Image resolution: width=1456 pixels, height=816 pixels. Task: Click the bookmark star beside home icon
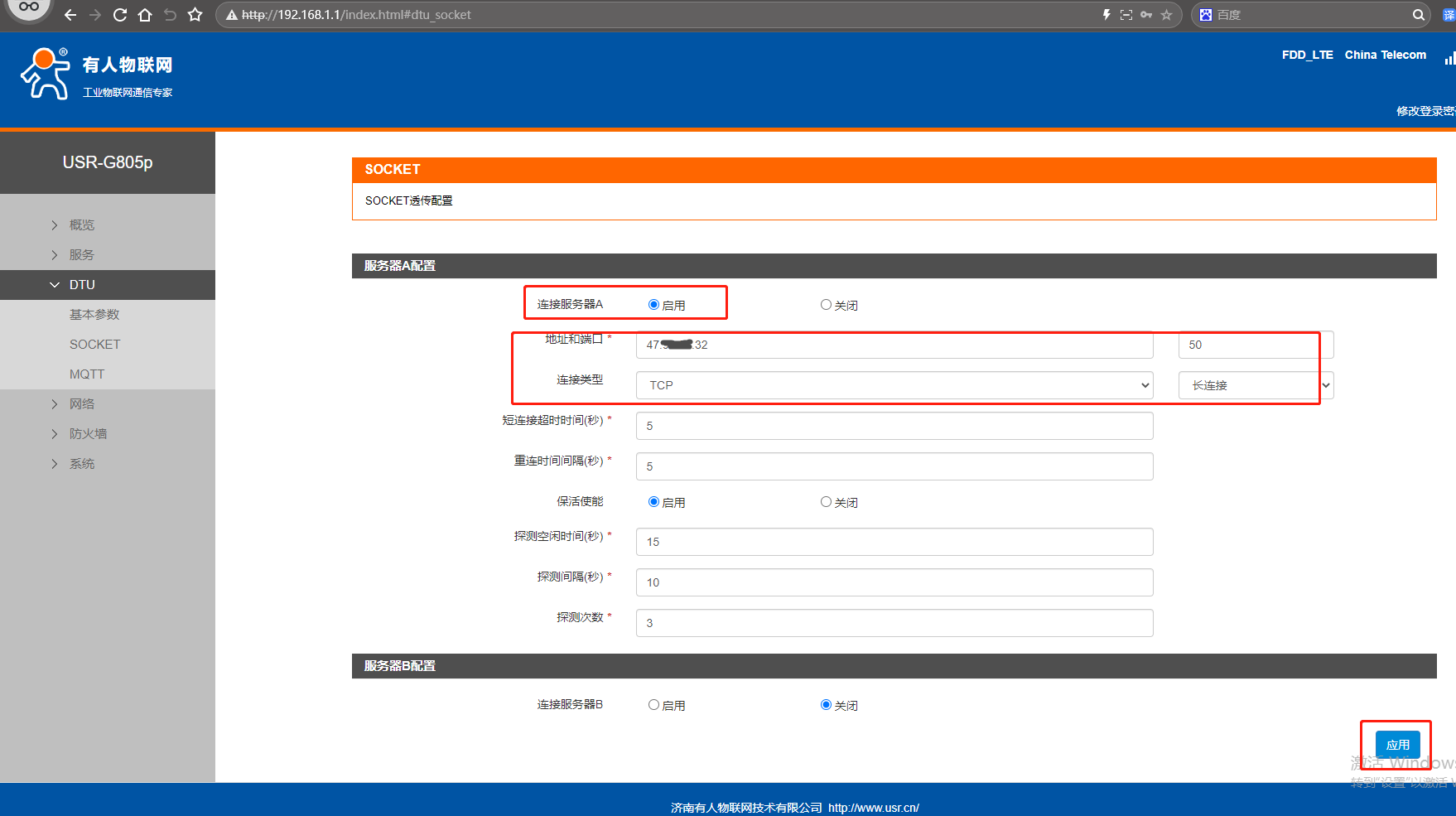click(x=195, y=15)
